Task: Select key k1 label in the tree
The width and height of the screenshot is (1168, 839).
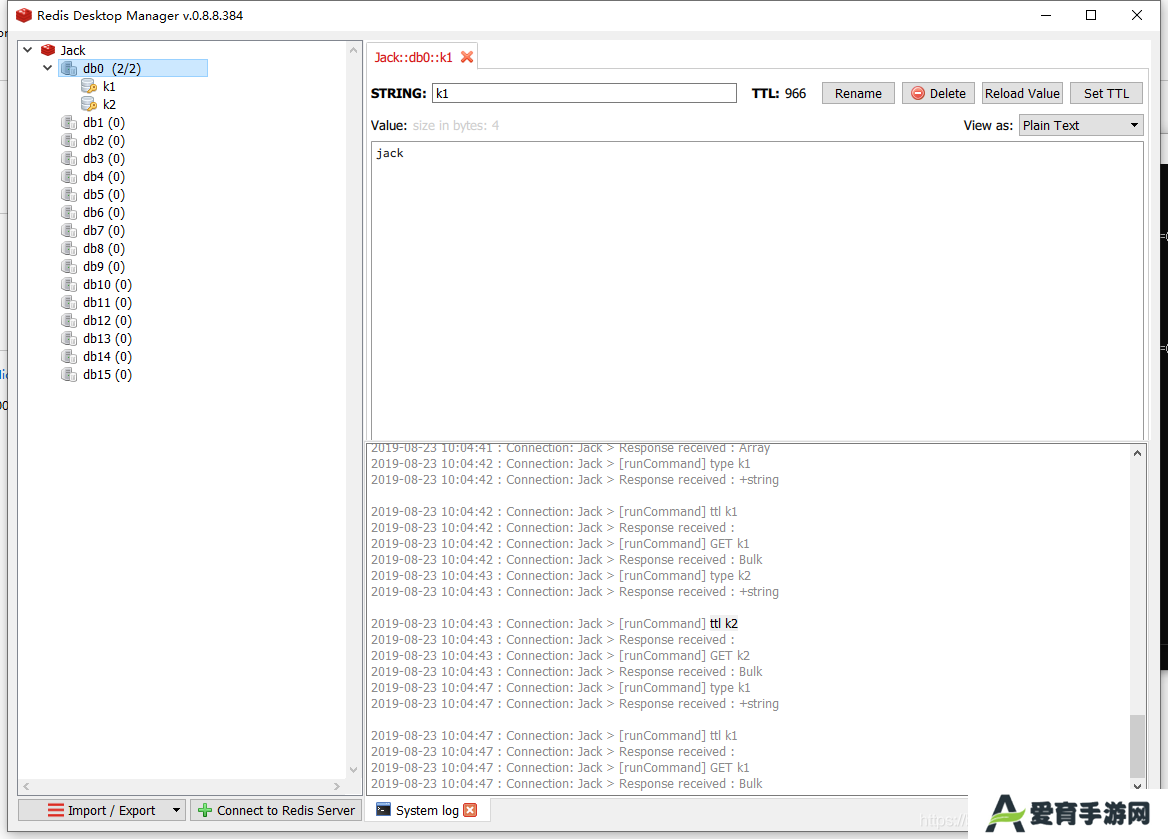Action: pyautogui.click(x=109, y=86)
